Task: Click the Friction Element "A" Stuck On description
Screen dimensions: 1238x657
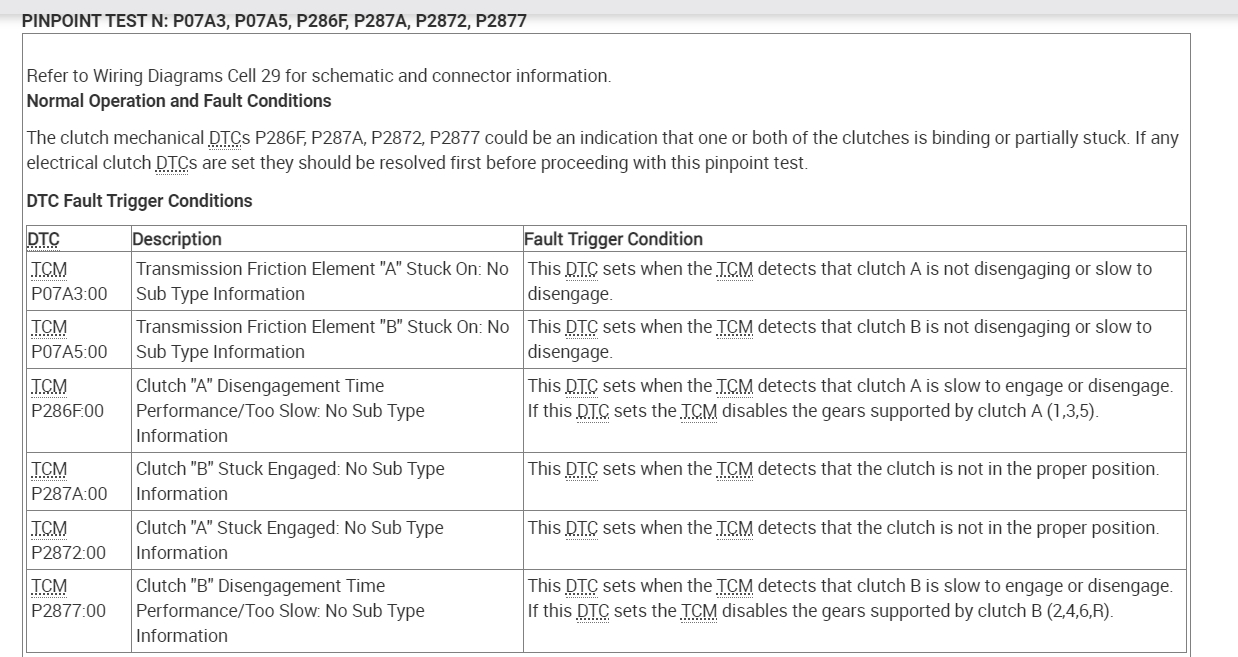Action: pyautogui.click(x=322, y=281)
